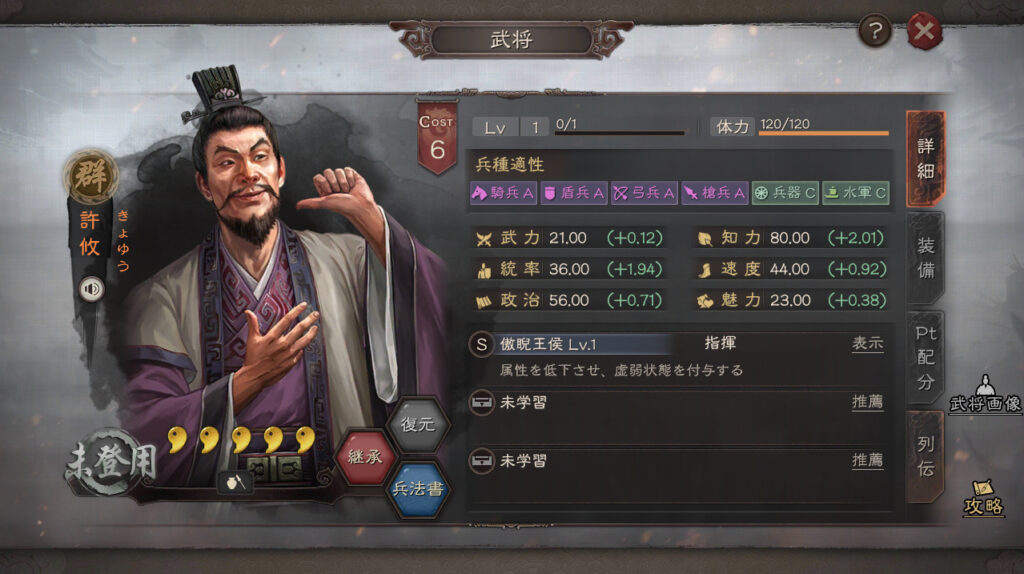Switch to the 詳細 tab
1024x574 pixels.
click(925, 159)
